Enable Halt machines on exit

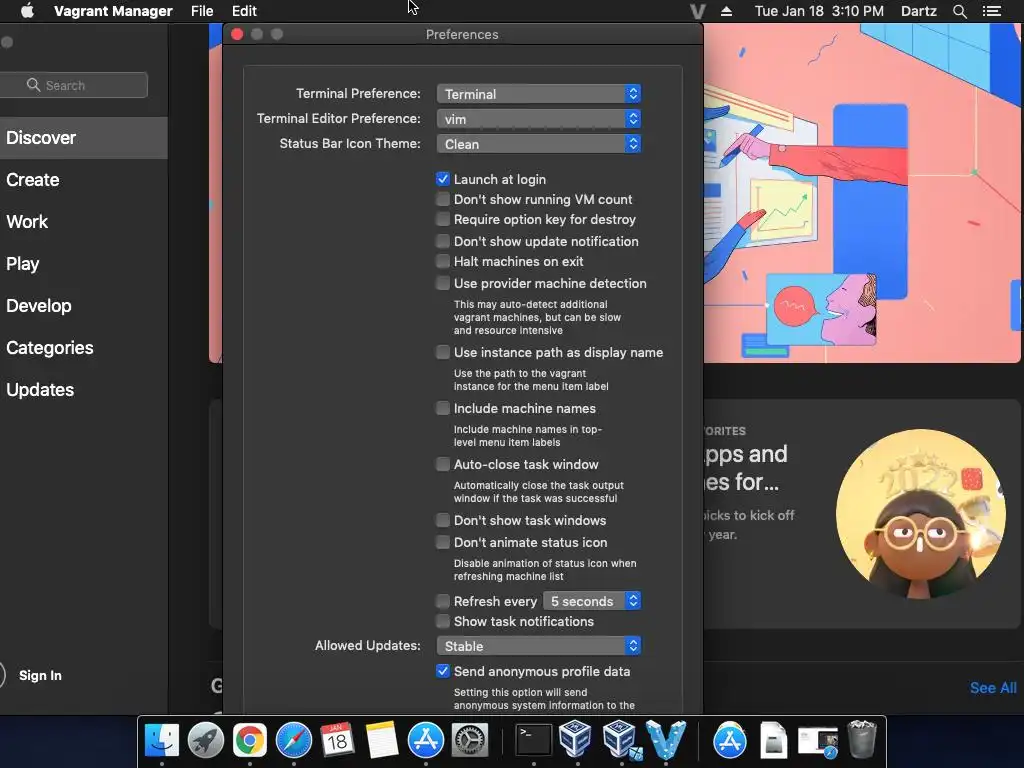pyautogui.click(x=443, y=261)
